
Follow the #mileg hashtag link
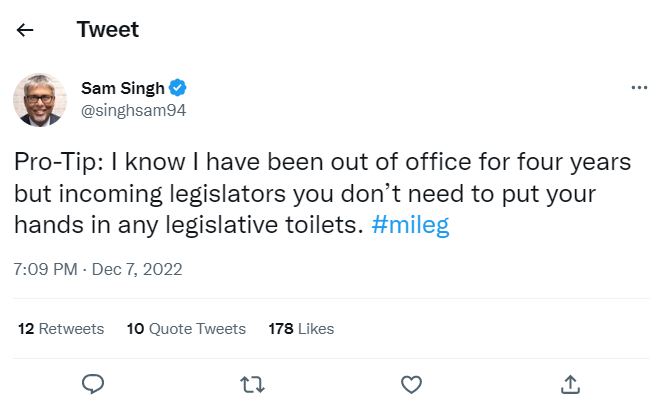[x=410, y=225]
